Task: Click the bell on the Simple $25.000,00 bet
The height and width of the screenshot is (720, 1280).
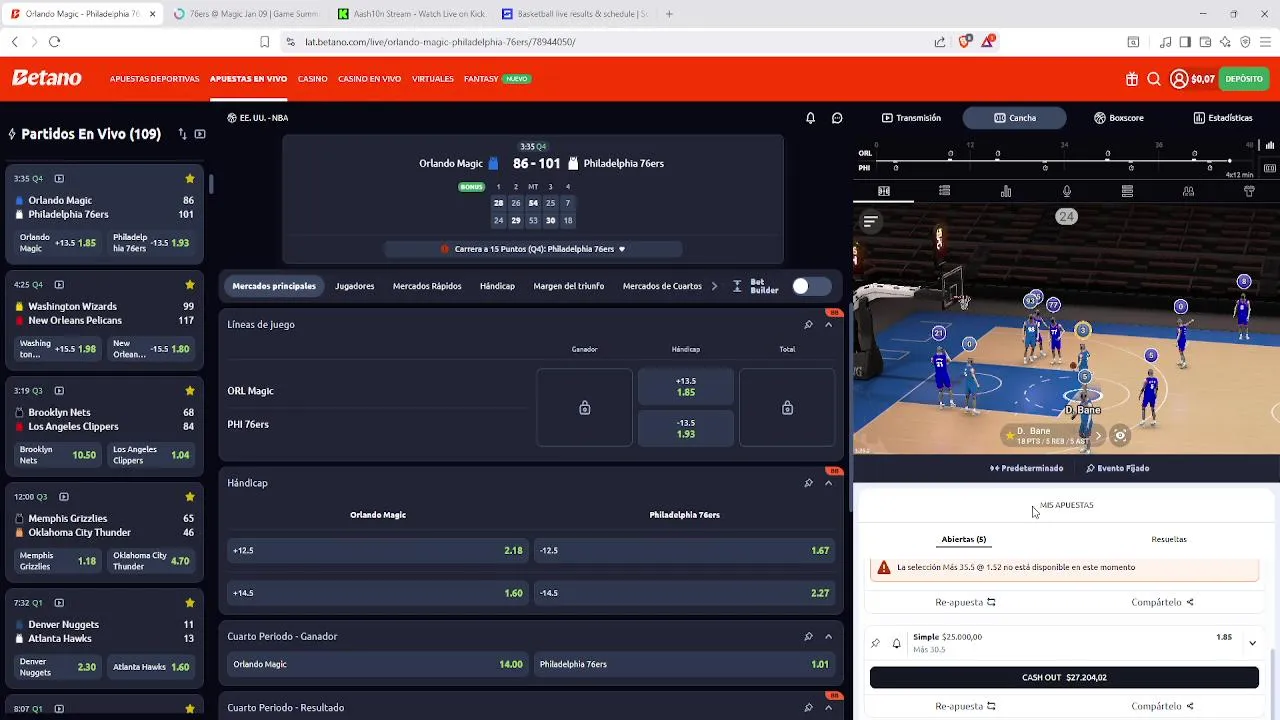Action: click(896, 643)
